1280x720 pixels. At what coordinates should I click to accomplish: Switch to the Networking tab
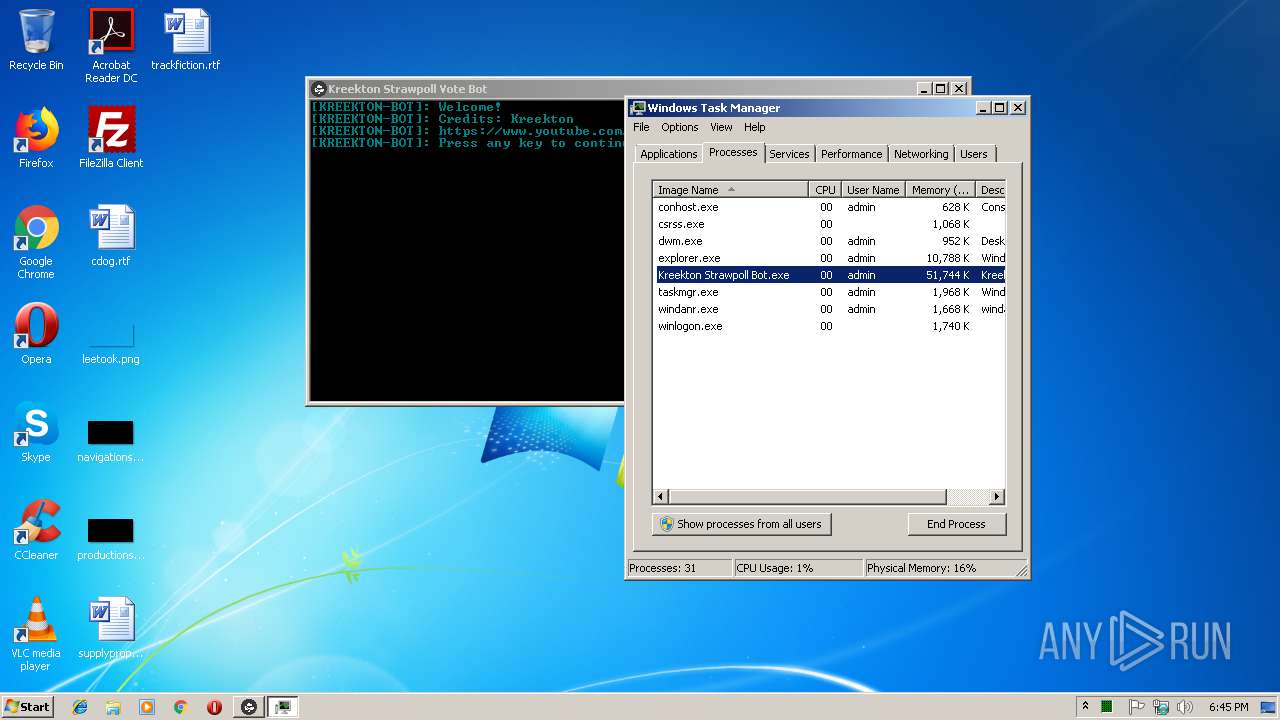tap(921, 154)
